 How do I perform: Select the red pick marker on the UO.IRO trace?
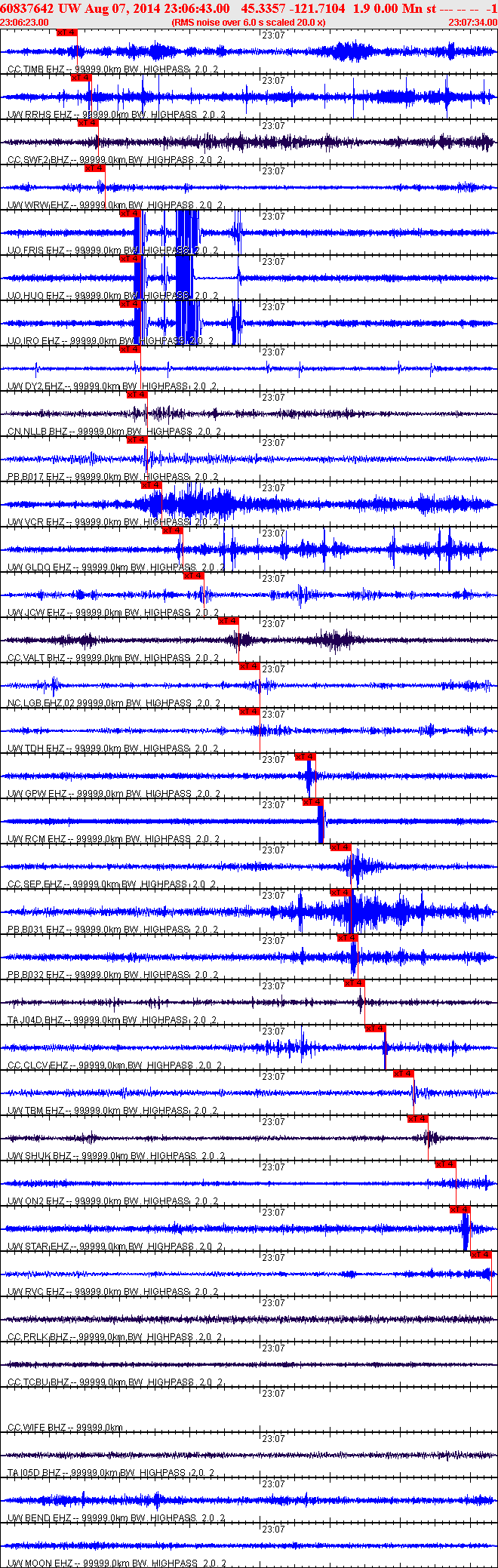pyautogui.click(x=131, y=304)
